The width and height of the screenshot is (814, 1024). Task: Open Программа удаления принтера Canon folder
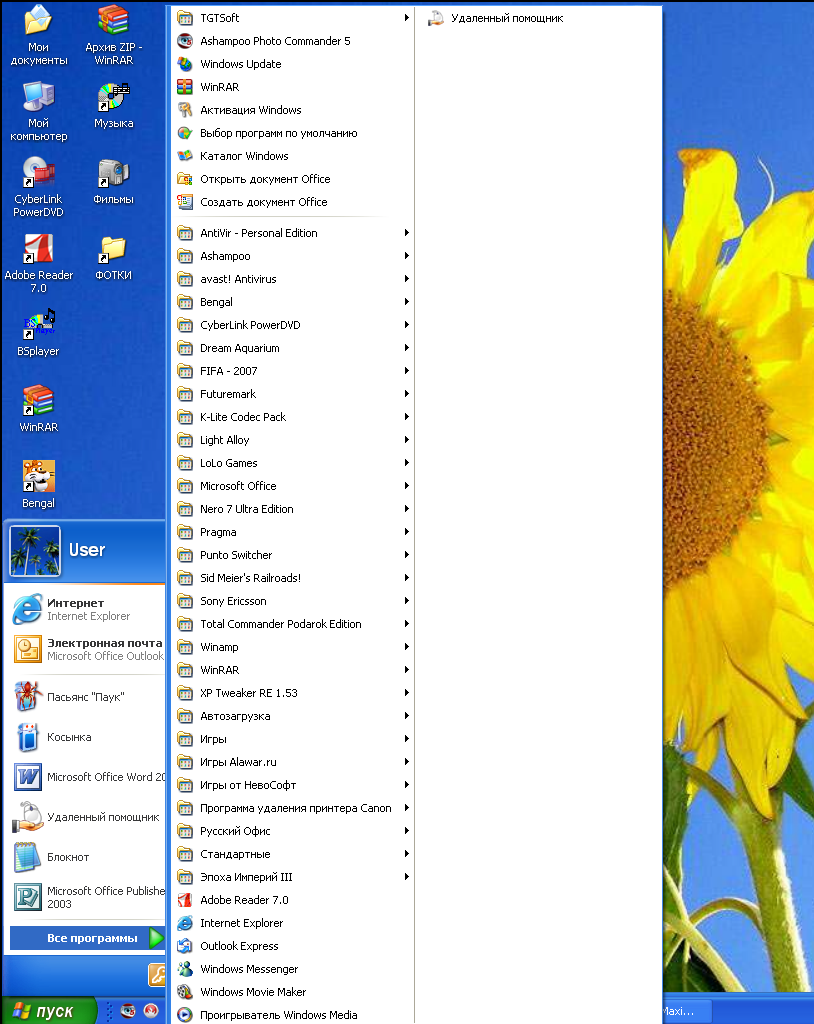pos(293,808)
